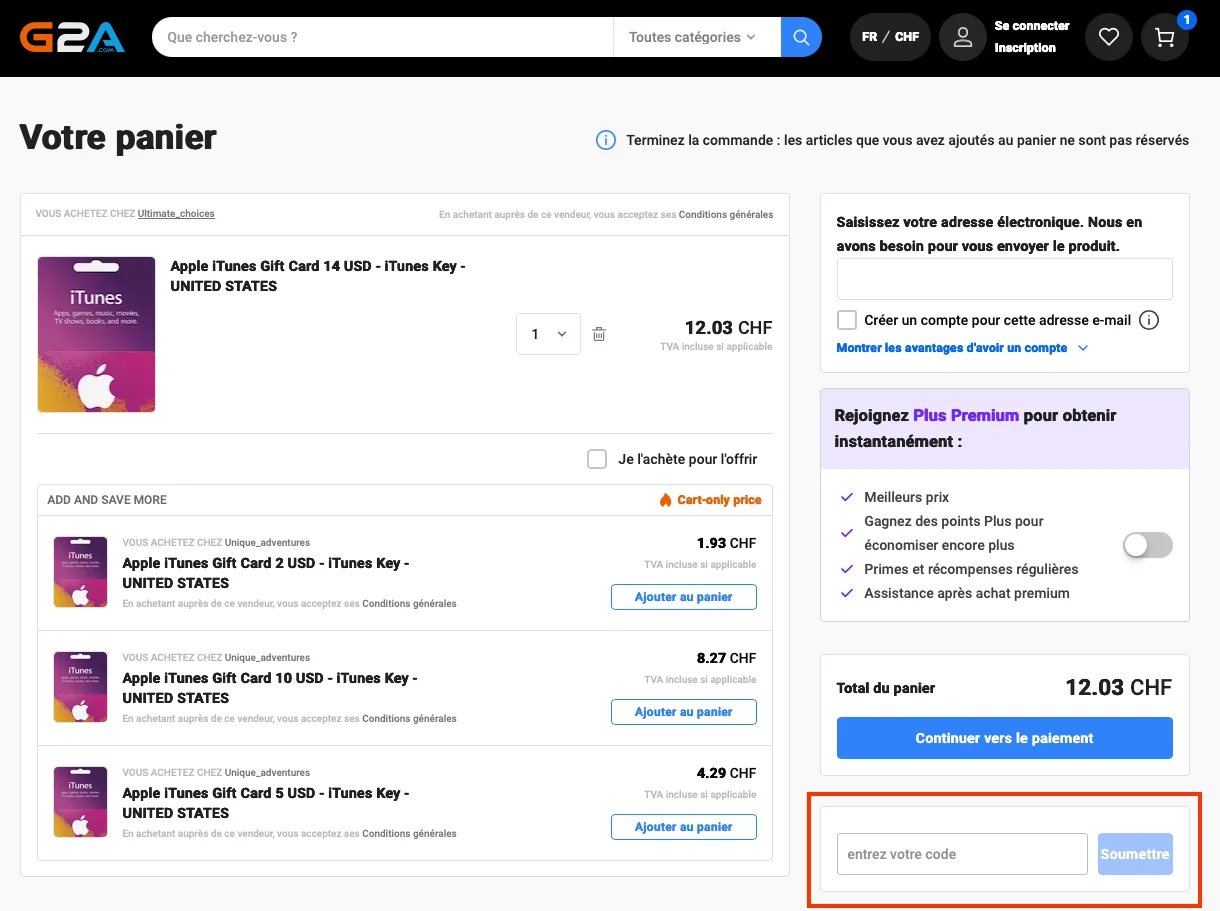Click the info icon next to the account checkbox
The image size is (1220, 911).
(x=1148, y=320)
